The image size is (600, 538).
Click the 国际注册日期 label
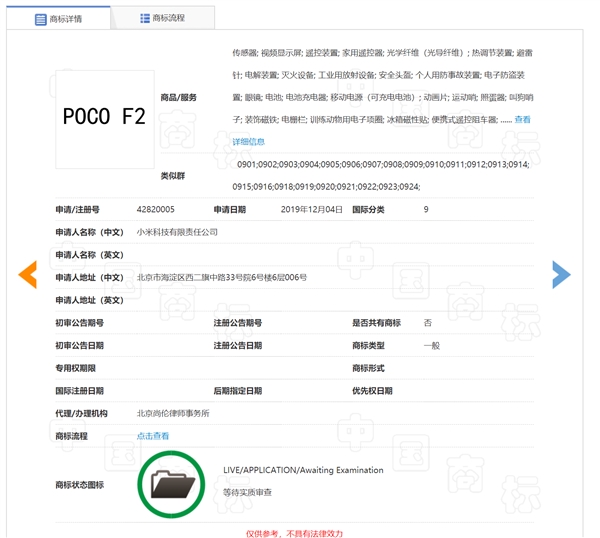pyautogui.click(x=80, y=391)
